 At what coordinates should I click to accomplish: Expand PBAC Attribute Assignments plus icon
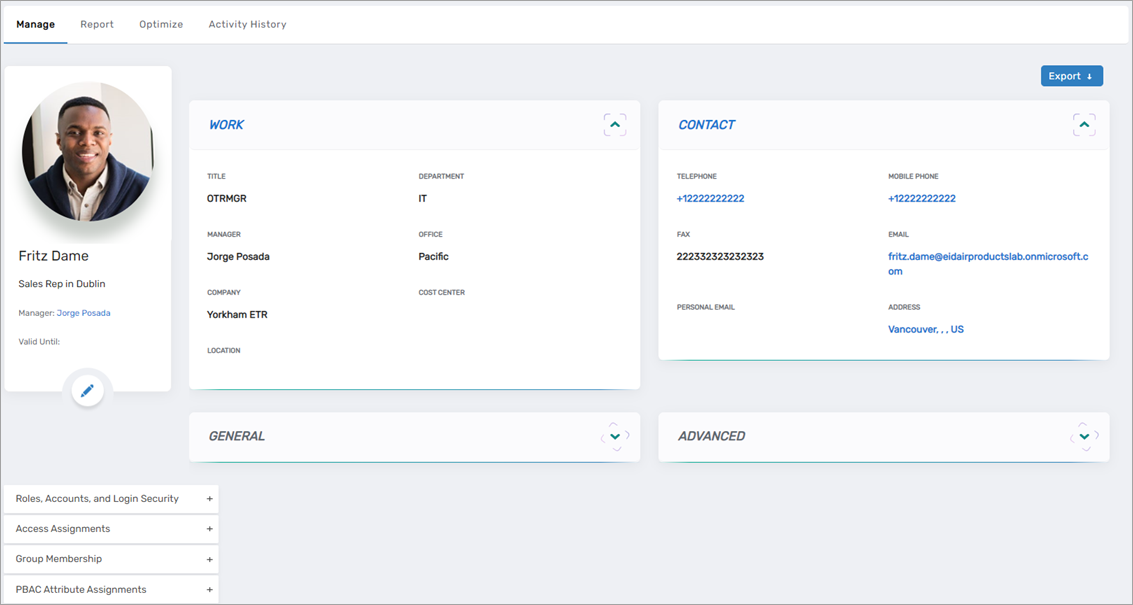209,588
